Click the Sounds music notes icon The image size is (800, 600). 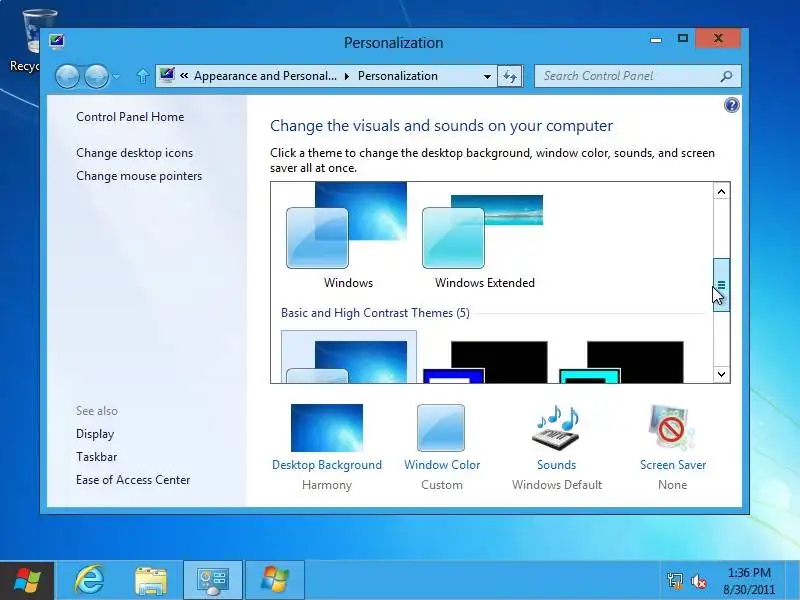coord(556,428)
